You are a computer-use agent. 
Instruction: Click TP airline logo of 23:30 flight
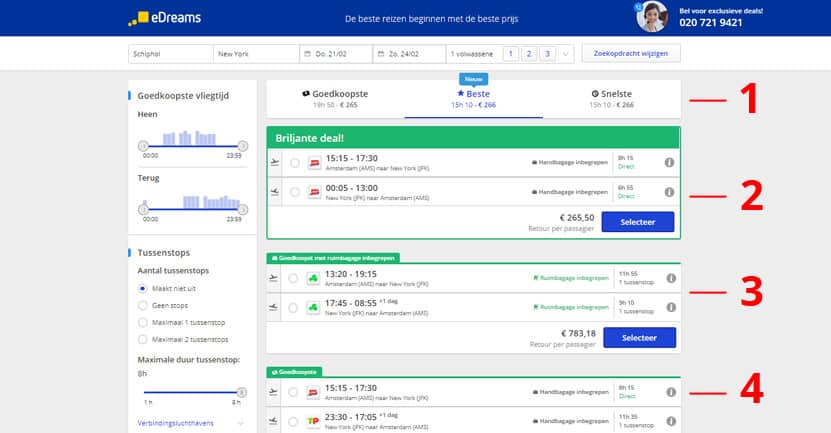pos(313,421)
